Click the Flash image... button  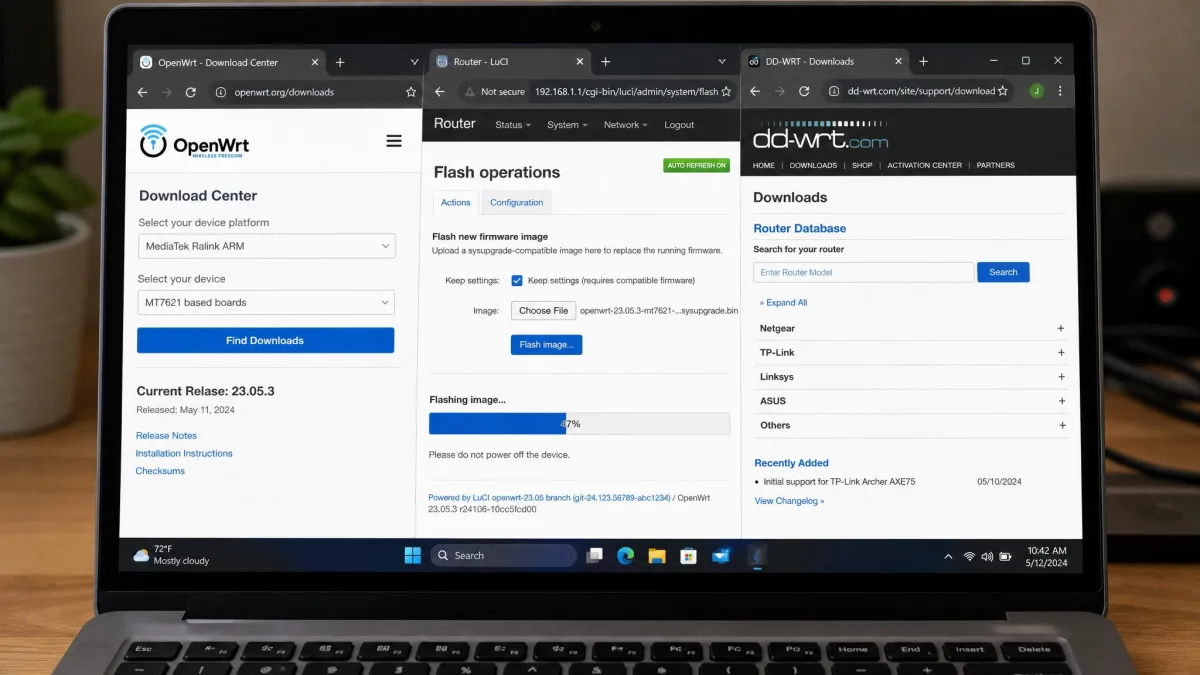pos(546,344)
